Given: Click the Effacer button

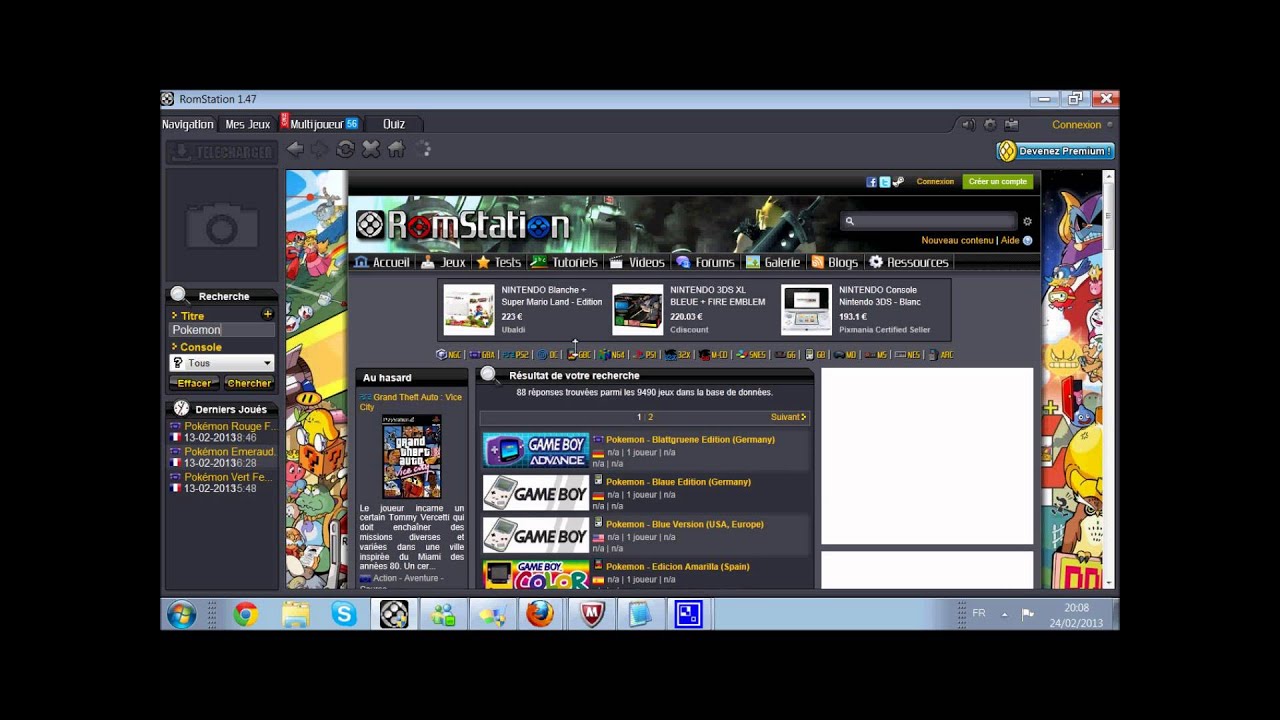Looking at the screenshot, I should click(x=193, y=383).
